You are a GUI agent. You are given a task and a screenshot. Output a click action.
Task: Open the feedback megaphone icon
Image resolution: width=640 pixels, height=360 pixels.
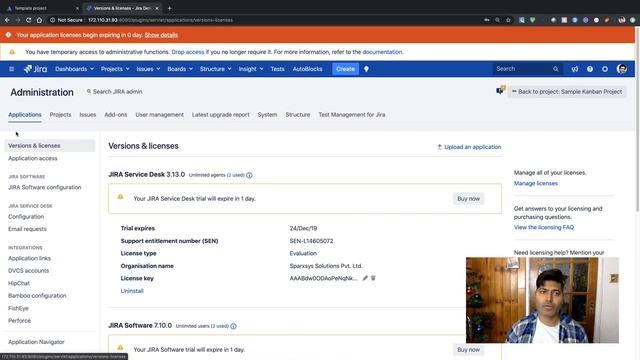[x=575, y=69]
